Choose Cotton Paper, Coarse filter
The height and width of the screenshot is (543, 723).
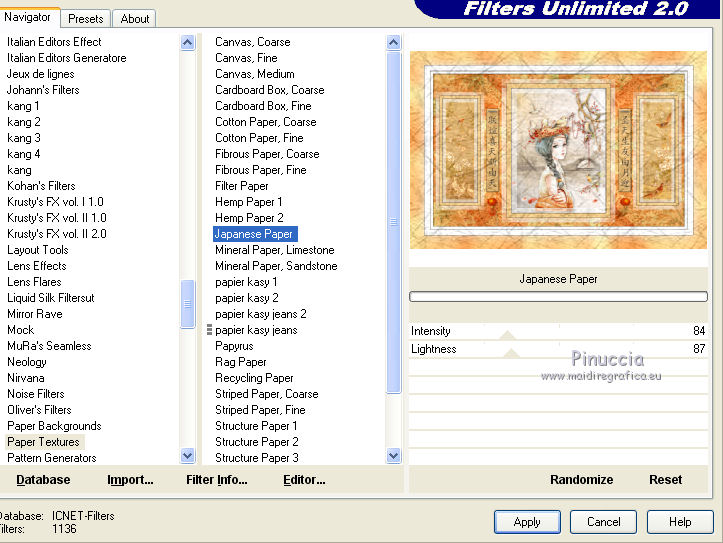pos(266,122)
